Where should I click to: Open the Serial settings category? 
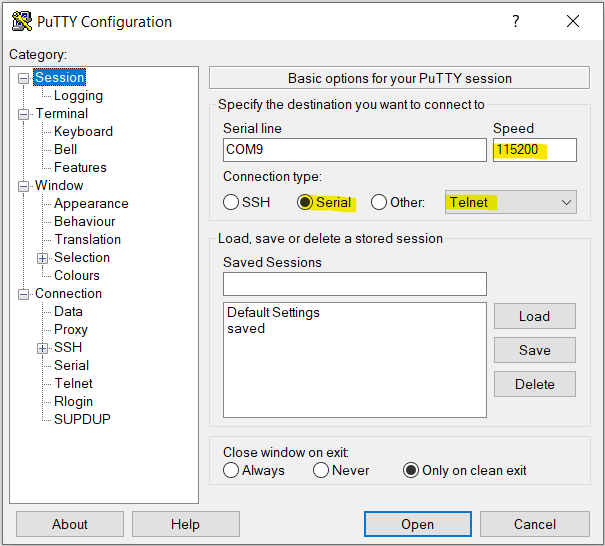coord(71,365)
